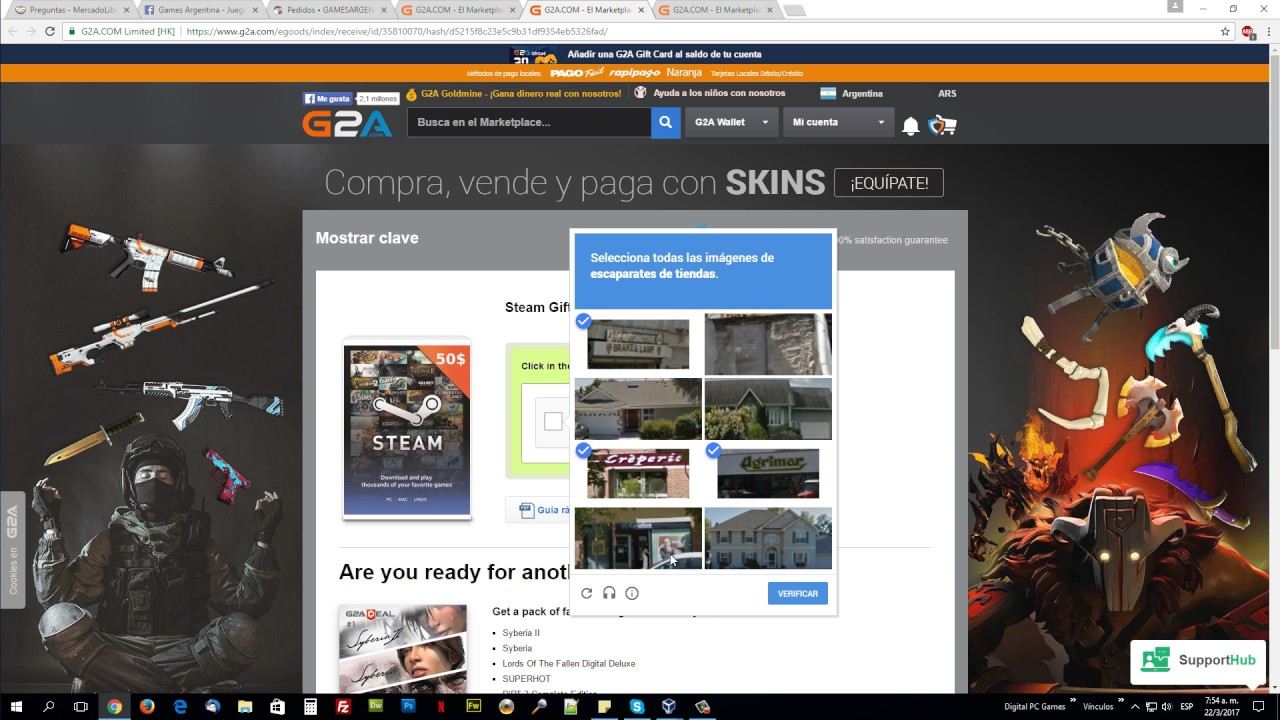This screenshot has height=720, width=1280.
Task: Open Microsoft Edge from the taskbar
Action: pyautogui.click(x=180, y=706)
